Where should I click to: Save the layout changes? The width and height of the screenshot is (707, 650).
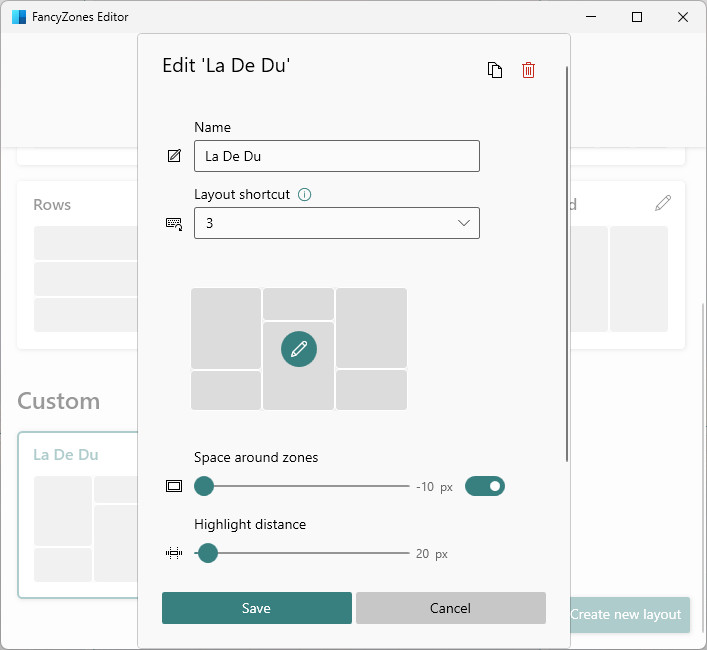[x=257, y=608]
